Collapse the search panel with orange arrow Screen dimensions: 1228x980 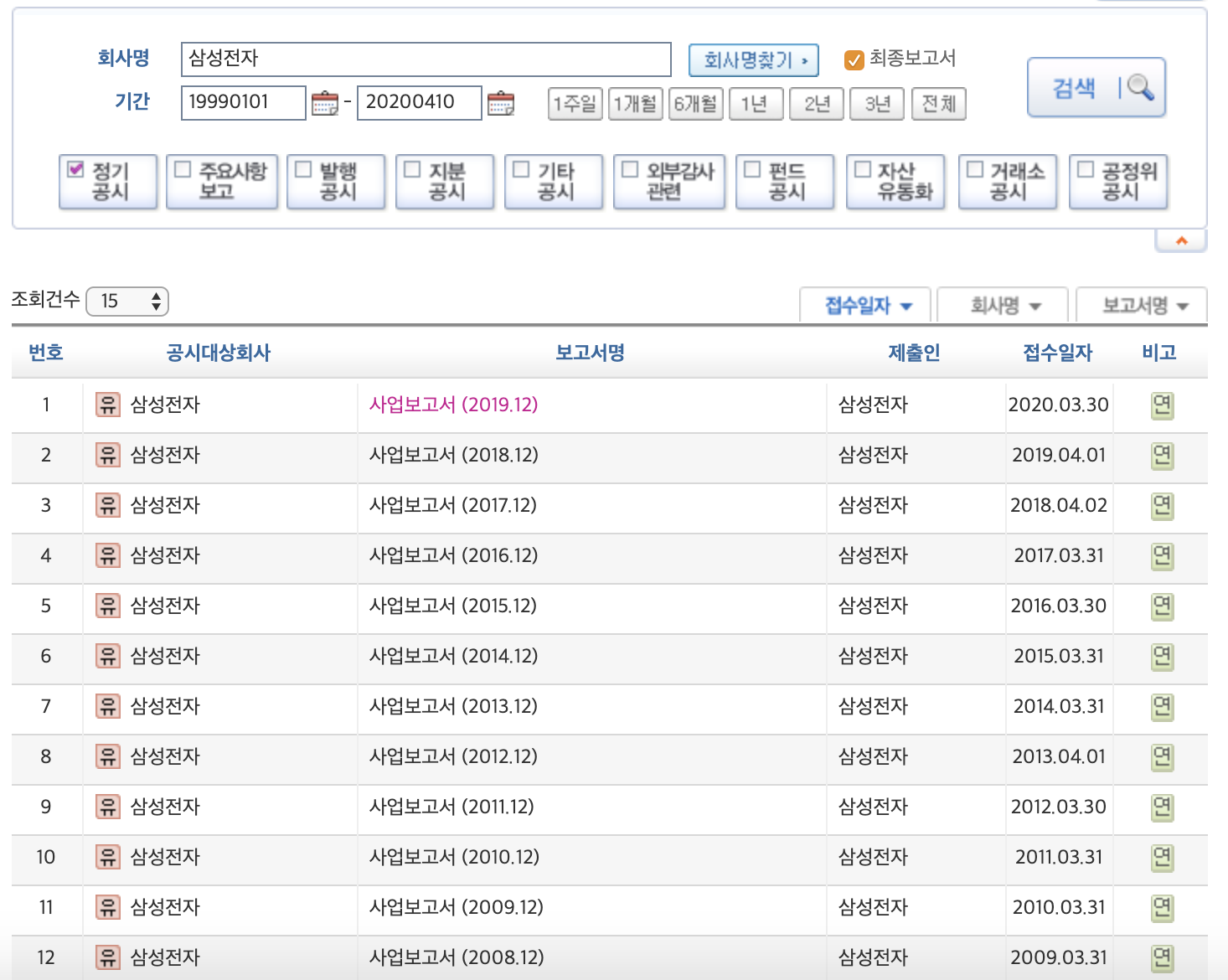pos(1181,240)
